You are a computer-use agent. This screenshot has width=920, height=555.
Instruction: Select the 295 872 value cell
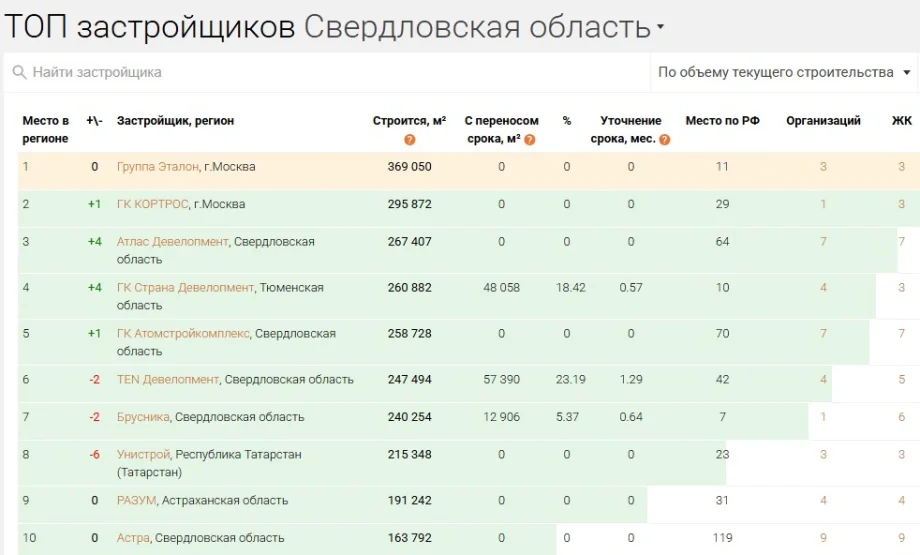tap(410, 204)
